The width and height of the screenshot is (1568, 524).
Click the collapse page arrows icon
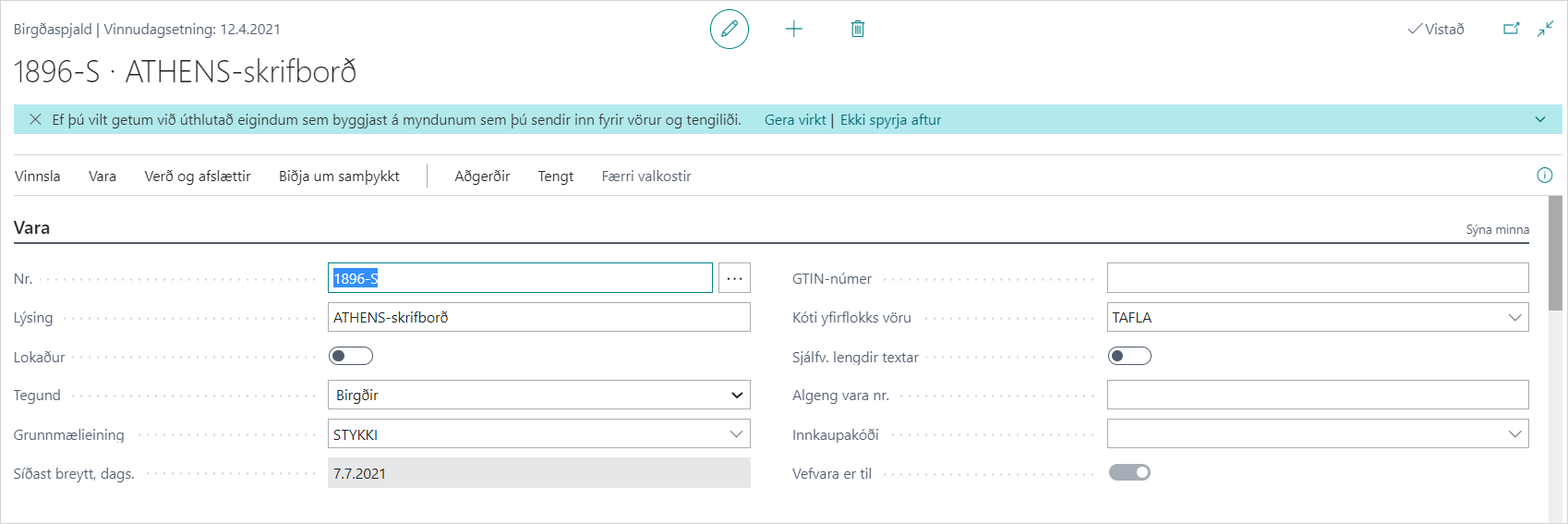click(1545, 29)
